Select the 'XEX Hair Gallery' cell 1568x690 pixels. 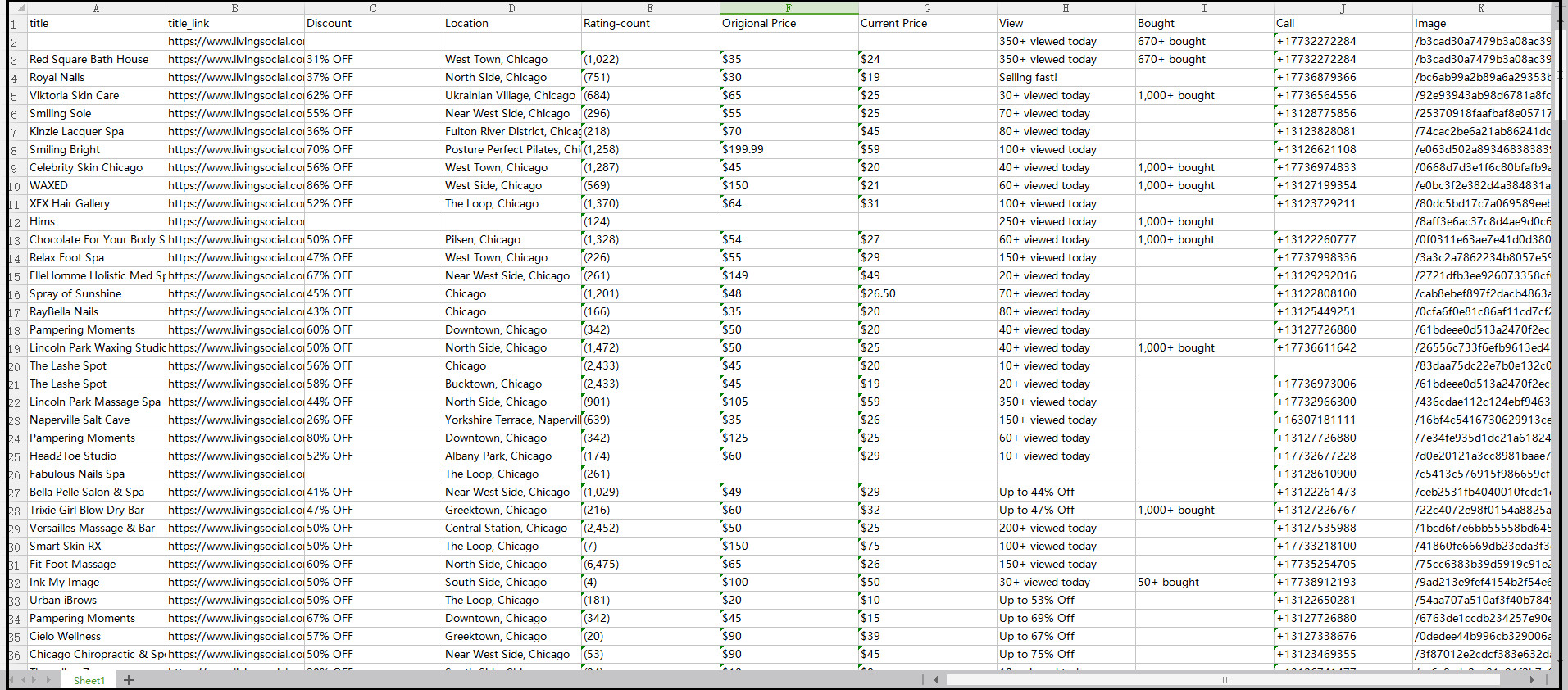point(96,204)
